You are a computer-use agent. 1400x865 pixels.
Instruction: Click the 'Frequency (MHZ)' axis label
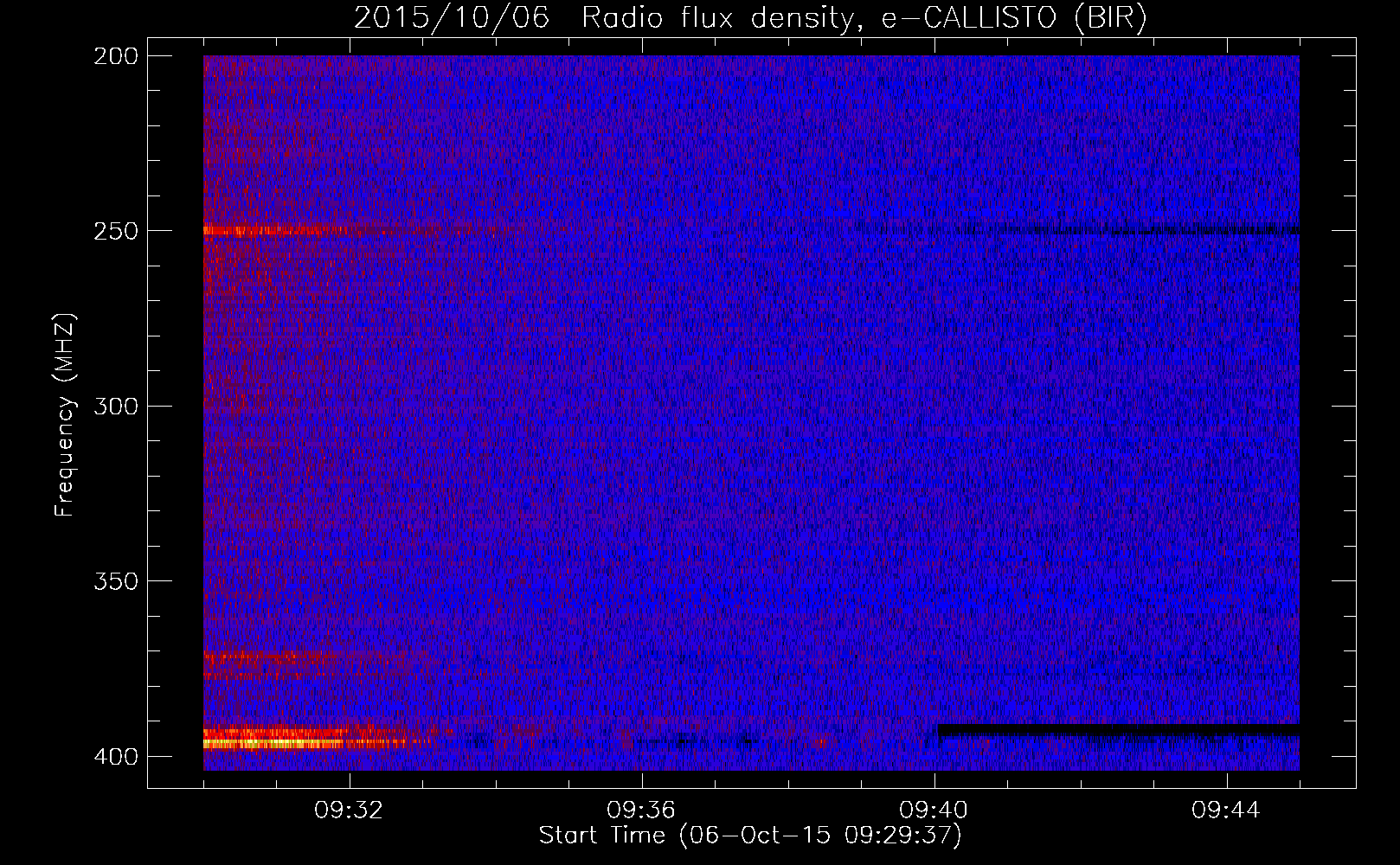(x=65, y=414)
